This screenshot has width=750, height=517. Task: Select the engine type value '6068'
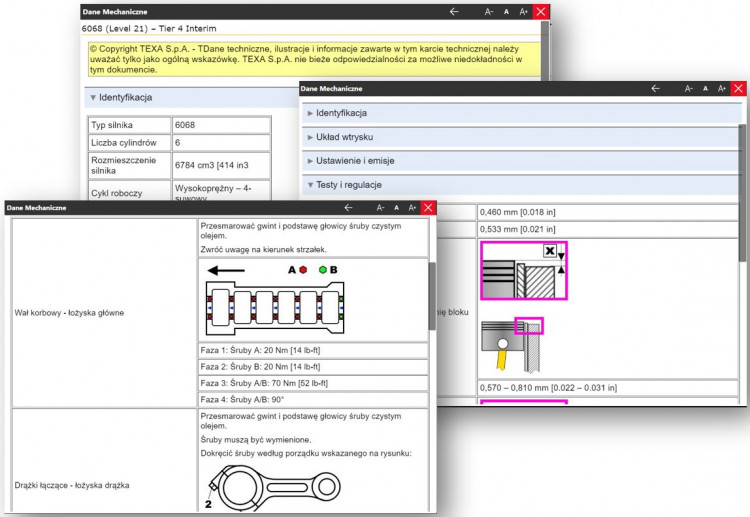[221, 125]
